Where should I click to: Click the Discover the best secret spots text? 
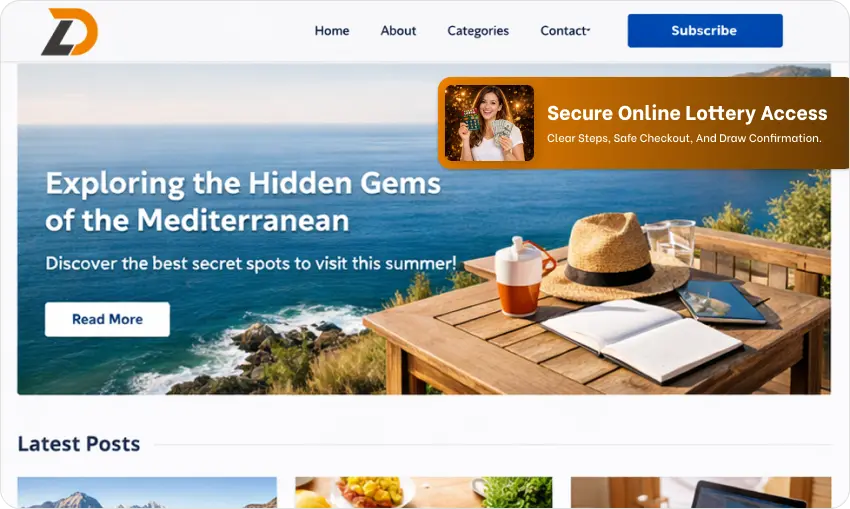[x=251, y=263]
